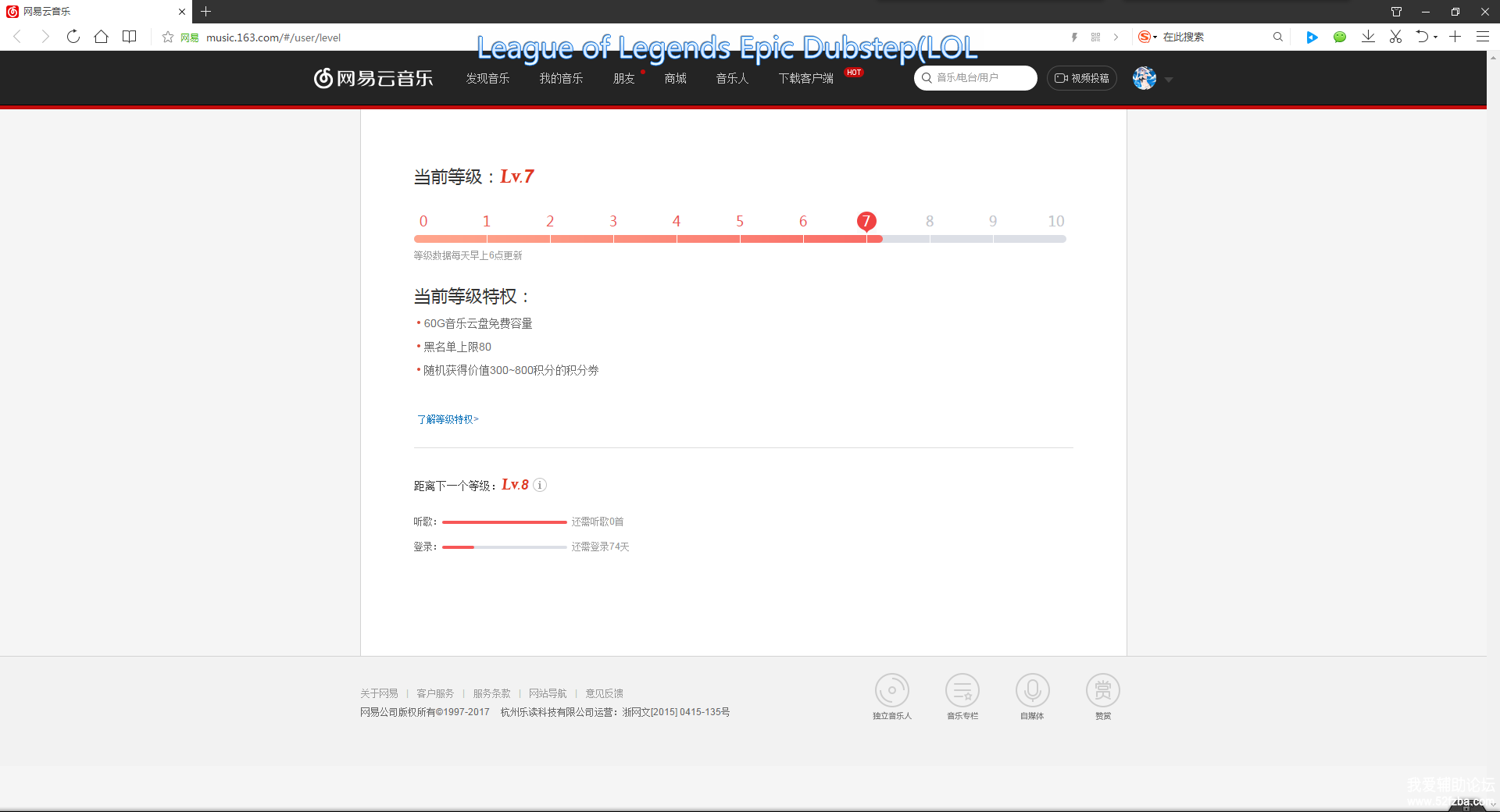Open the search engine selector dropdown

[1148, 37]
